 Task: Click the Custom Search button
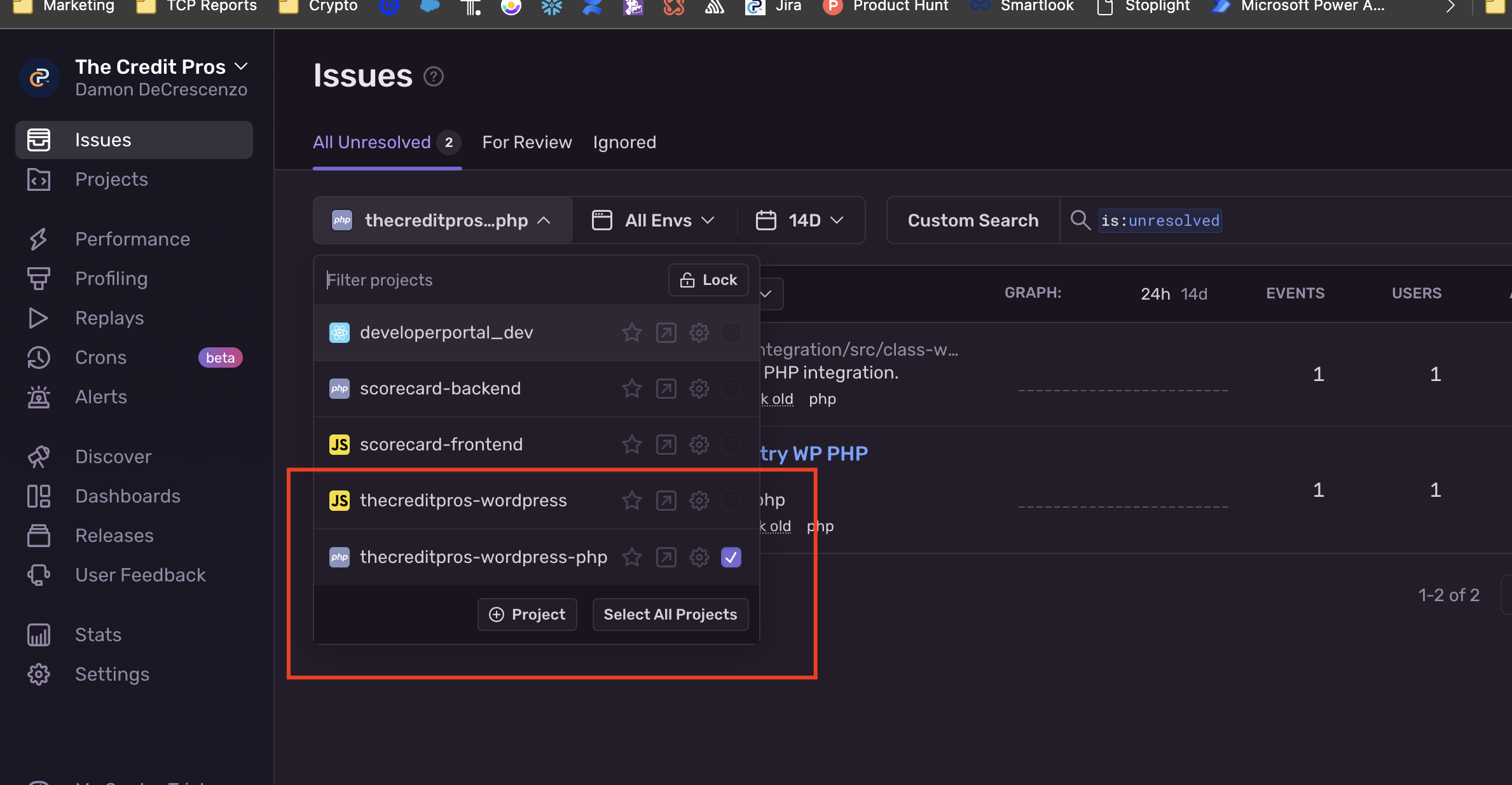973,220
